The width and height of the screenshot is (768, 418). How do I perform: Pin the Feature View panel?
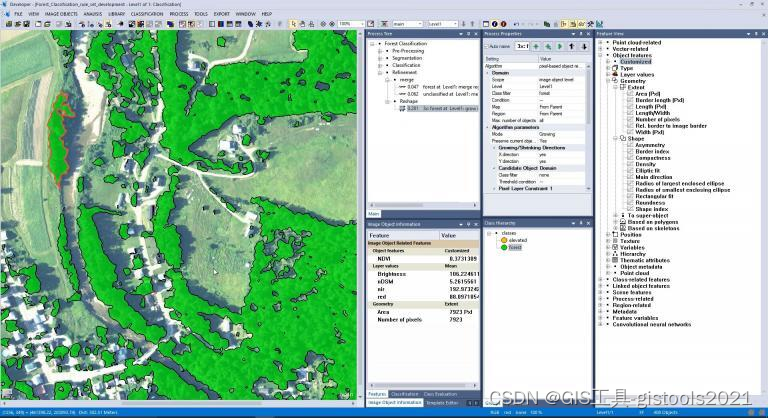click(x=756, y=34)
